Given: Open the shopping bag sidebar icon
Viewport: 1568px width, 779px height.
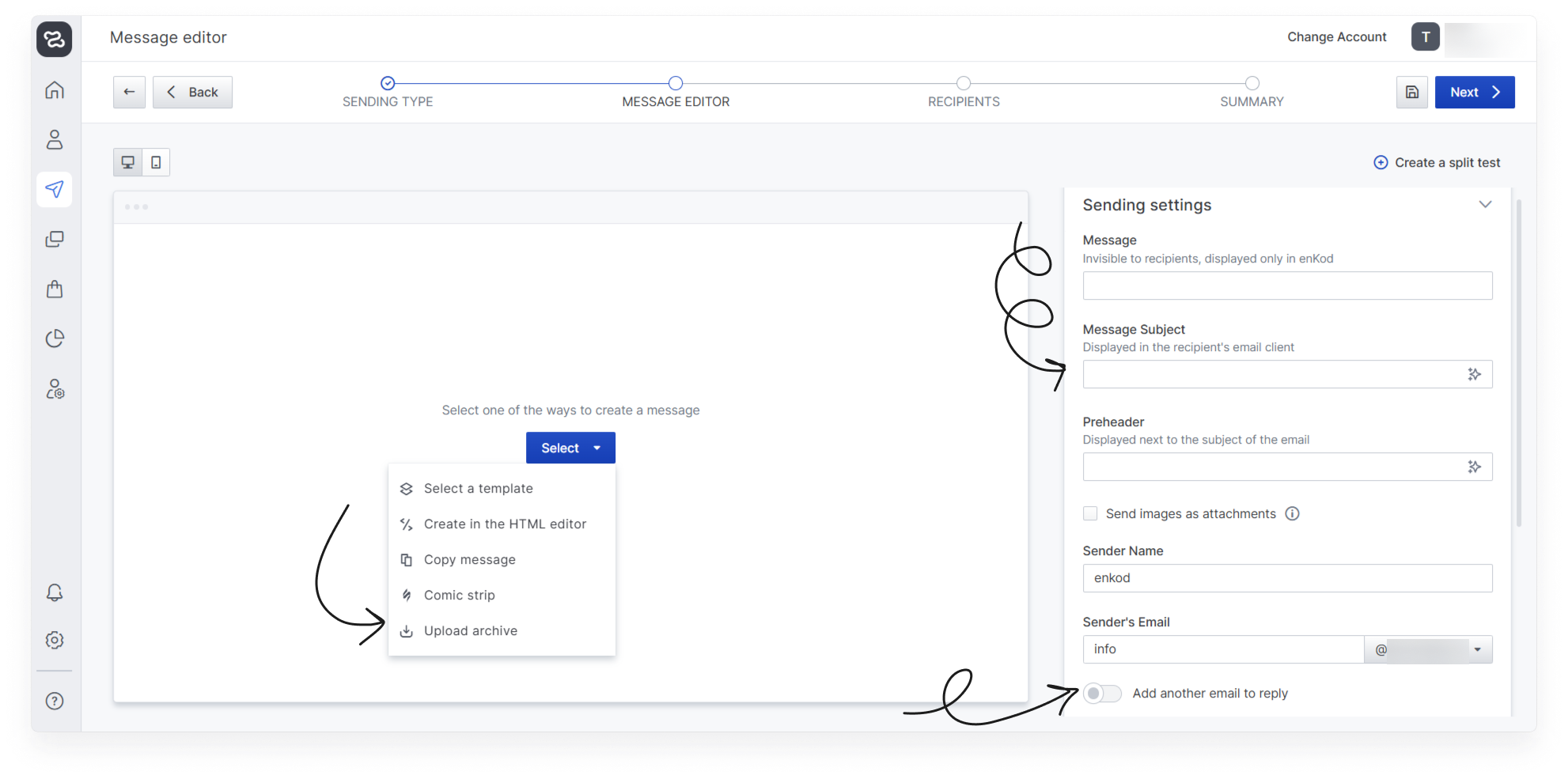Looking at the screenshot, I should [55, 289].
